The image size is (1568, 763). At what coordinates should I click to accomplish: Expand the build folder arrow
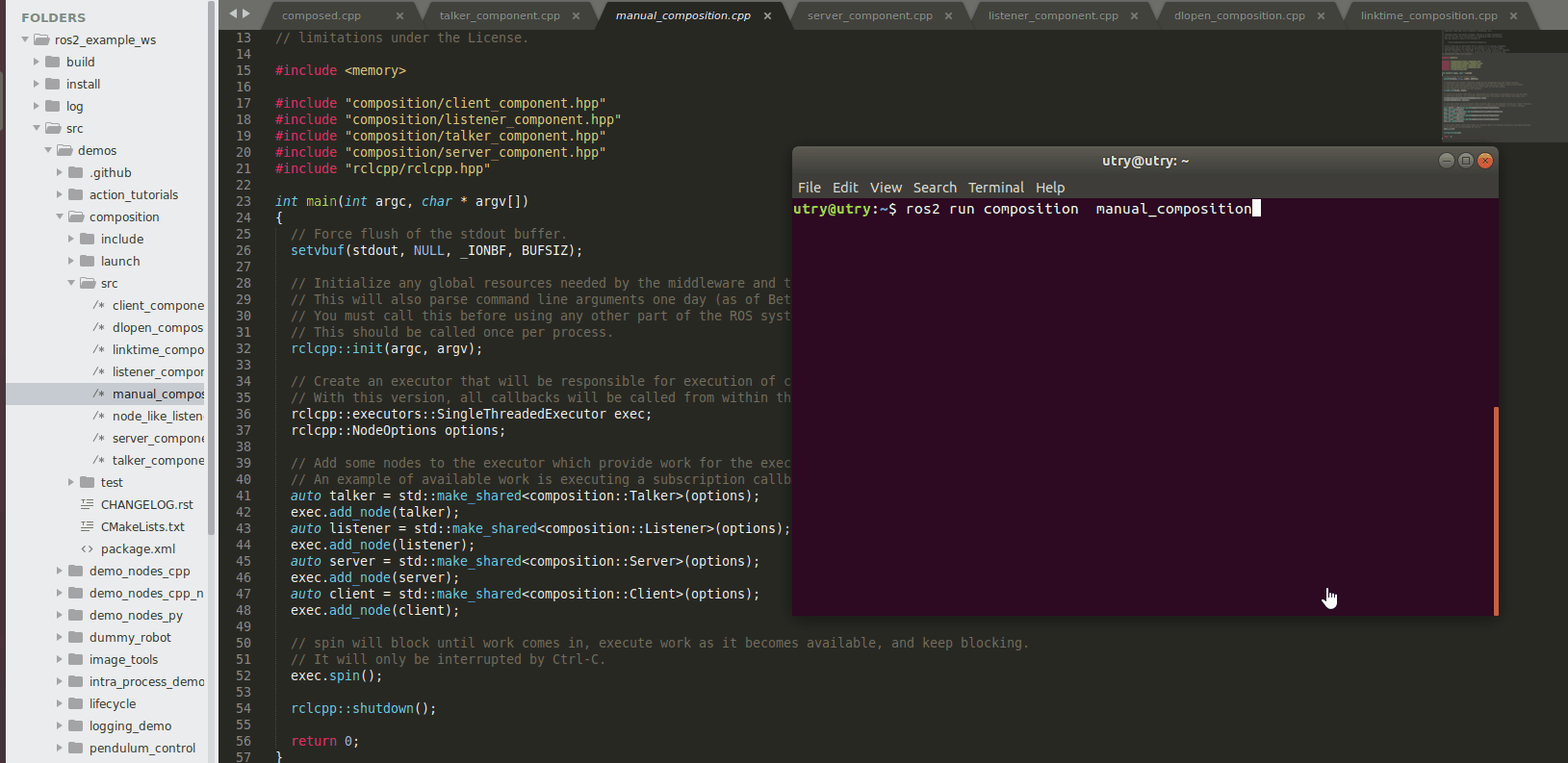[x=37, y=62]
